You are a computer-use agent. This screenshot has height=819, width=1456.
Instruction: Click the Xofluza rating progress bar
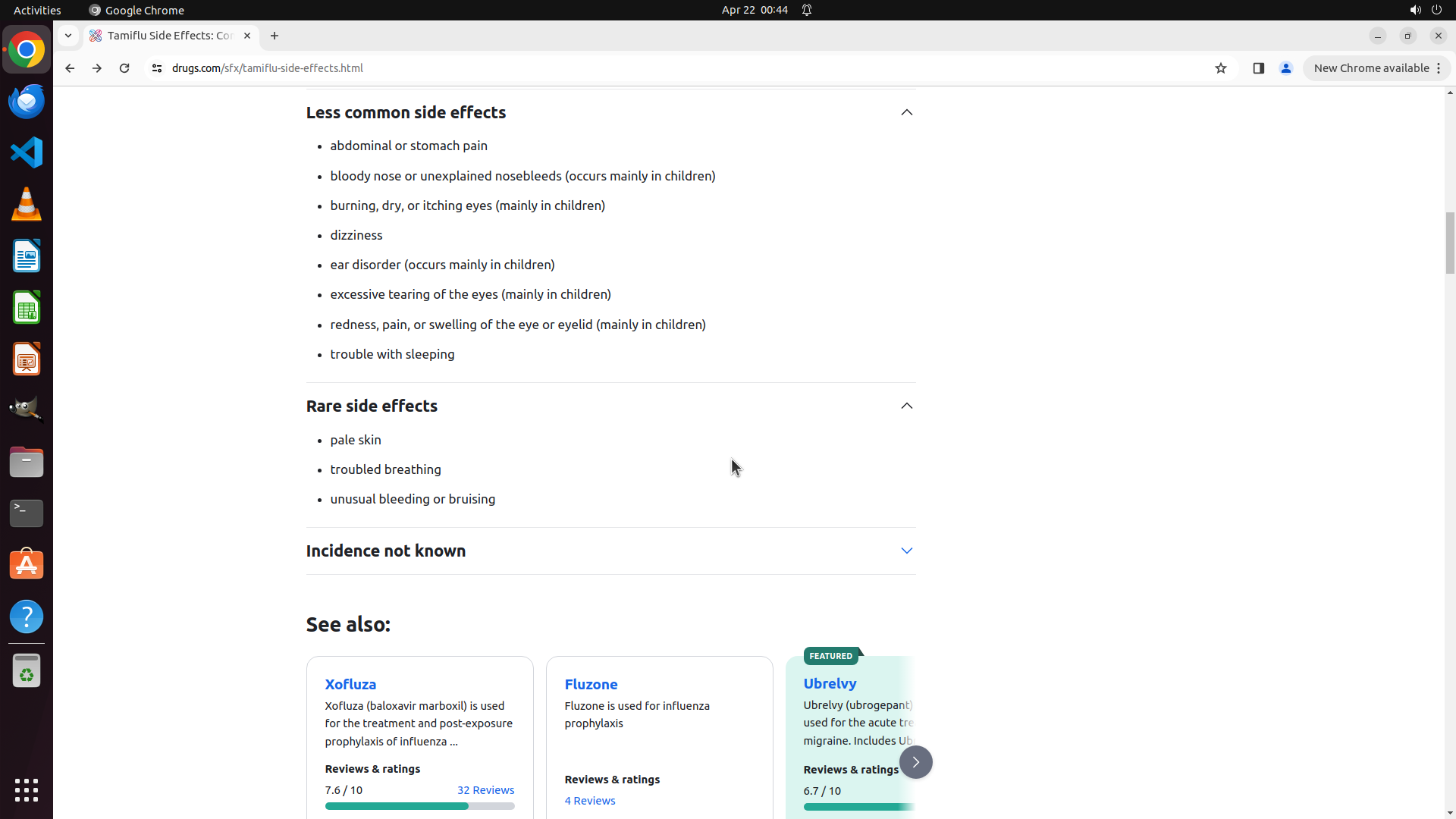point(419,806)
